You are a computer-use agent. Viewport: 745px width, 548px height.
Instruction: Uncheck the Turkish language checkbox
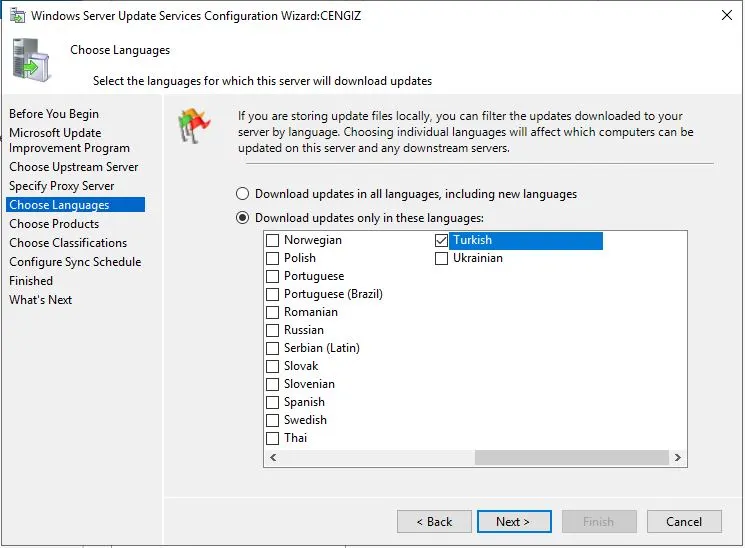tap(442, 241)
